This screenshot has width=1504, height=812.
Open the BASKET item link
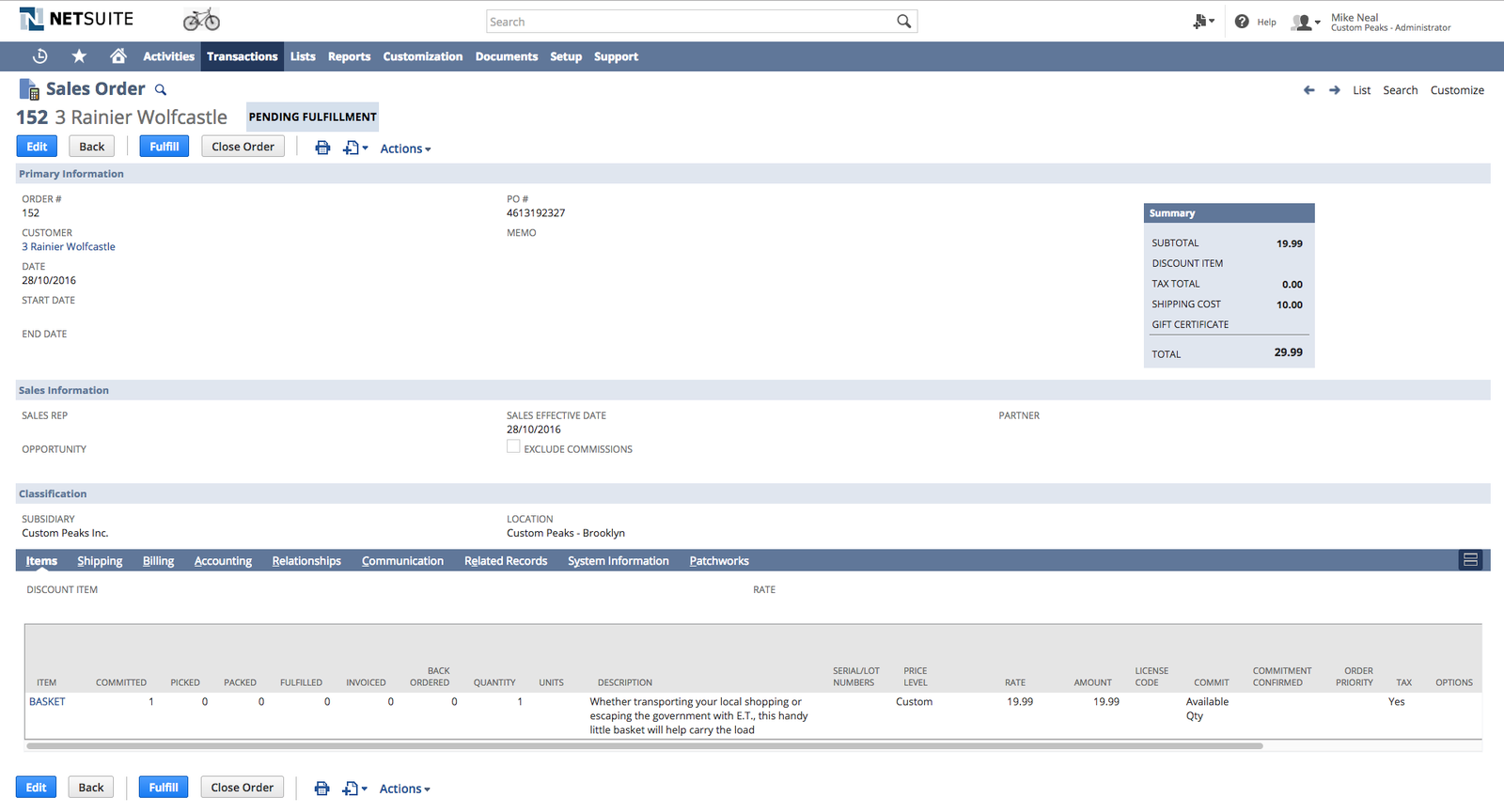pos(47,702)
